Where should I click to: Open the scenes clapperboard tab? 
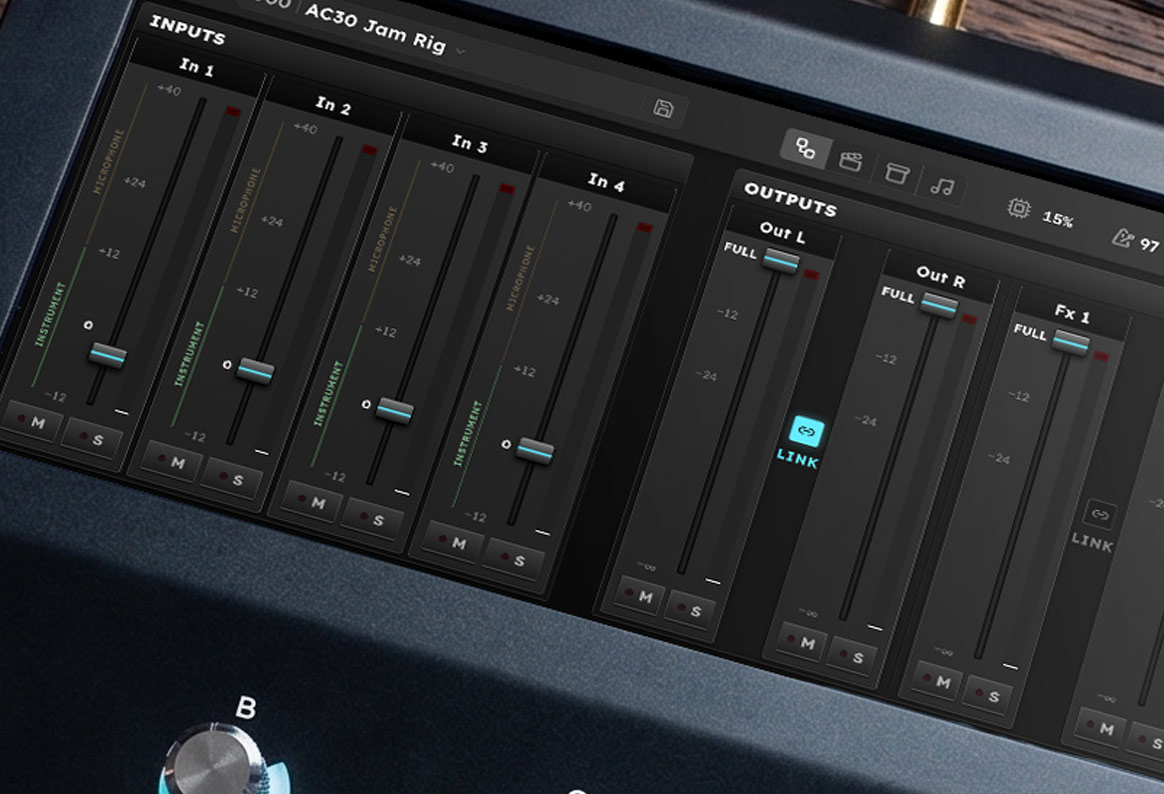tap(851, 160)
